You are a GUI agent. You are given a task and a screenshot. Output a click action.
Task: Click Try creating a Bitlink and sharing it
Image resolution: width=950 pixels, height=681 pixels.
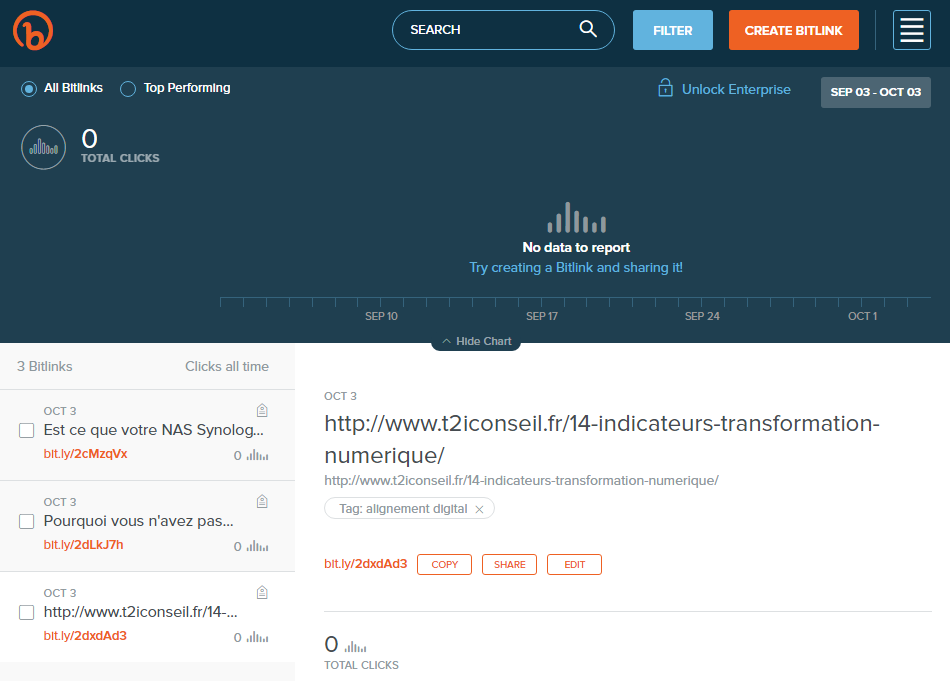pyautogui.click(x=576, y=267)
